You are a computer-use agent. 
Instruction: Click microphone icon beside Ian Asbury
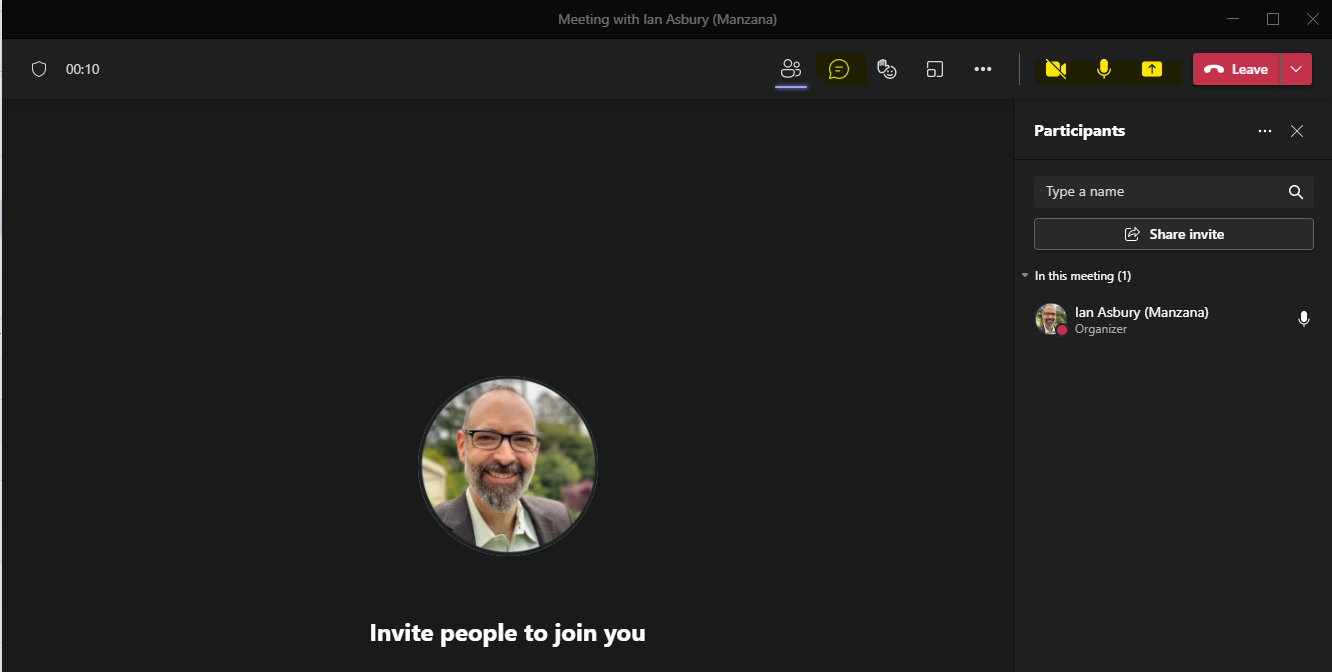point(1303,319)
